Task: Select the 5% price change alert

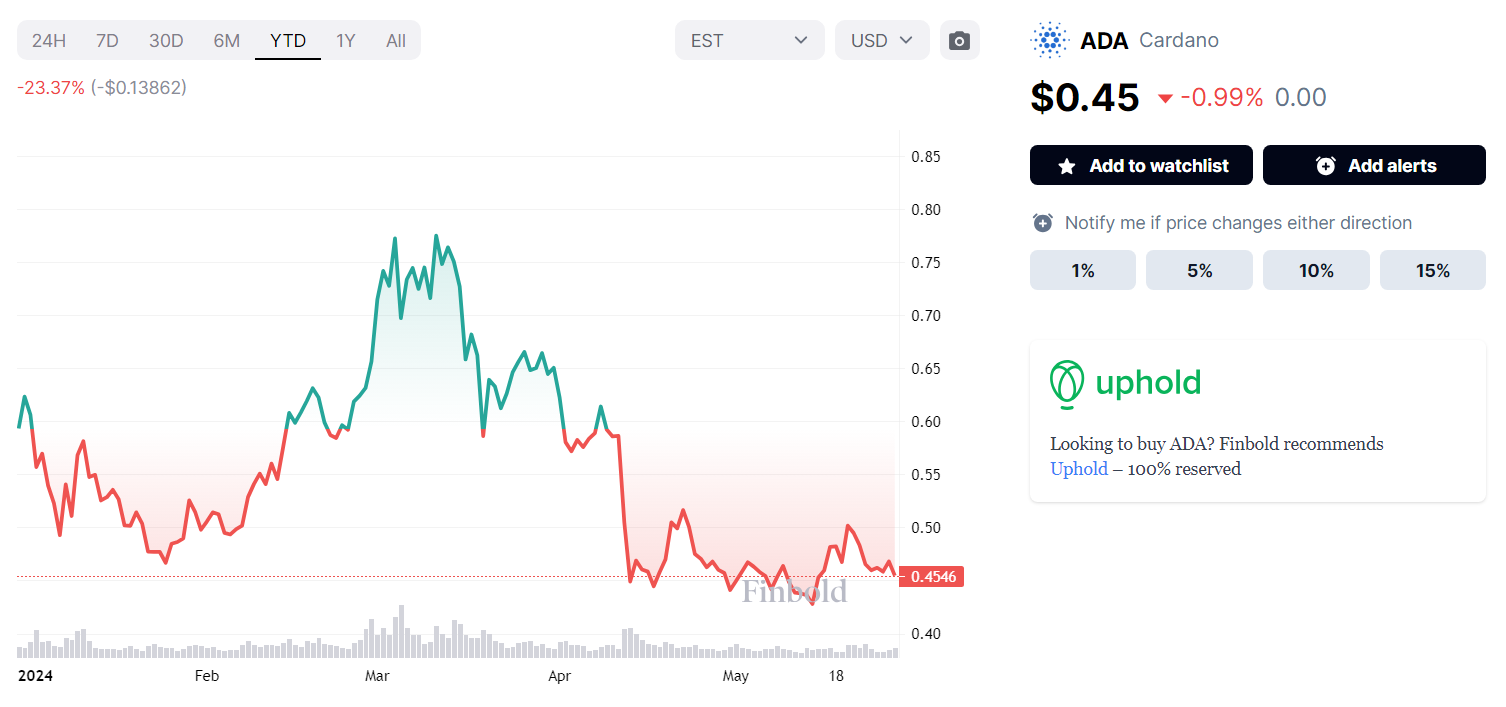Action: pyautogui.click(x=1199, y=271)
